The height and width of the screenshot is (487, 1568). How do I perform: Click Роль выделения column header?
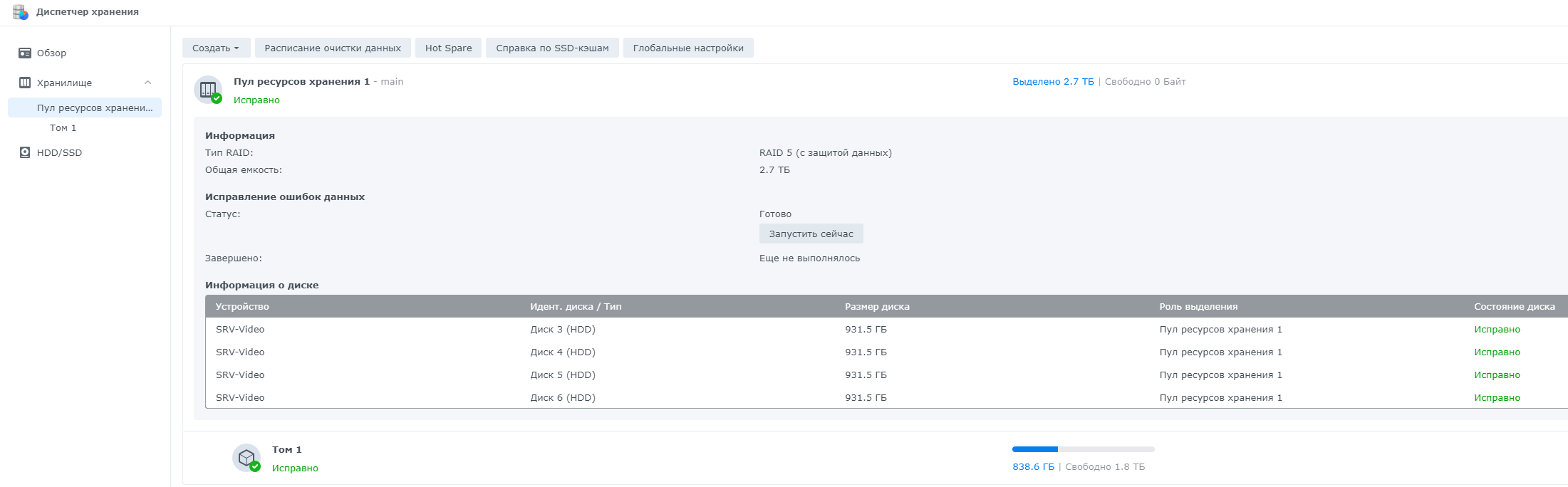(1198, 307)
